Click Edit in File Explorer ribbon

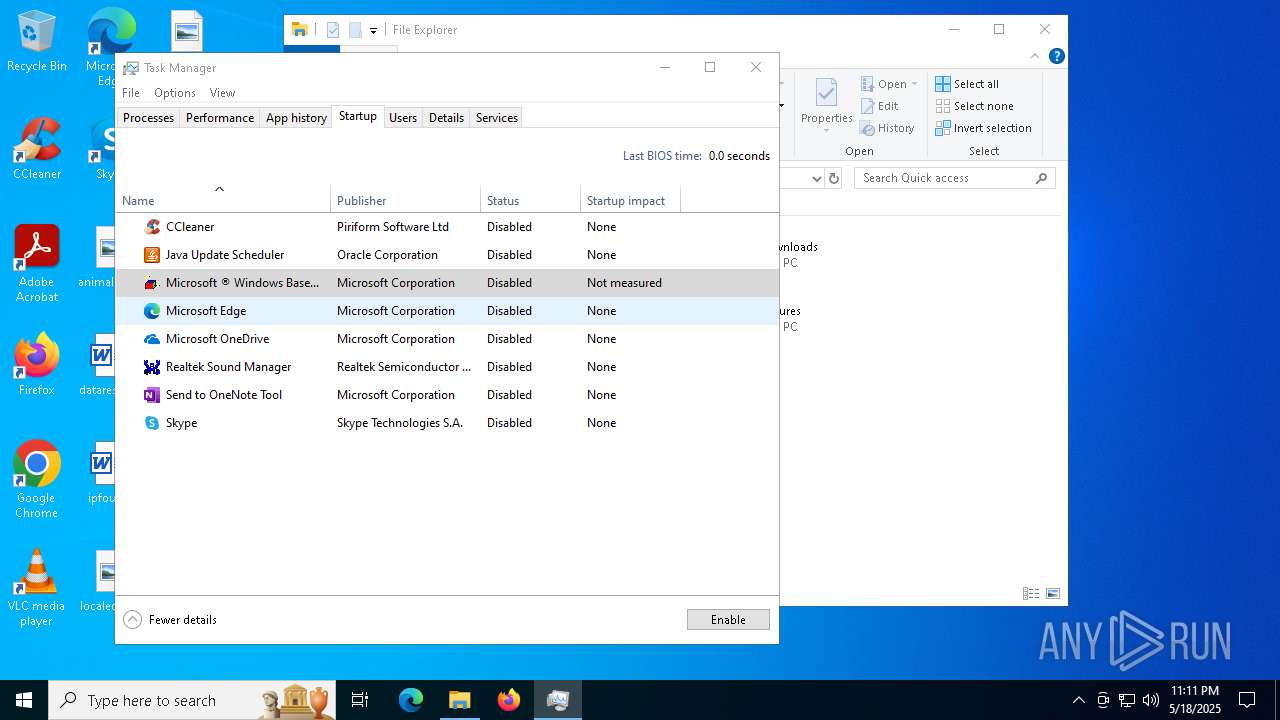[x=880, y=106]
